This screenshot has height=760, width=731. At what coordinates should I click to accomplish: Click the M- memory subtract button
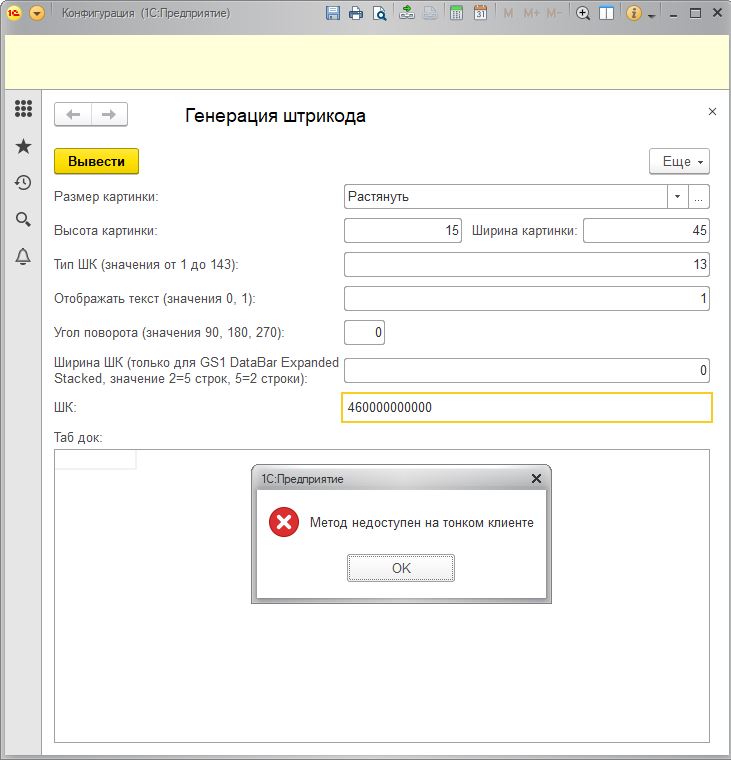point(554,13)
